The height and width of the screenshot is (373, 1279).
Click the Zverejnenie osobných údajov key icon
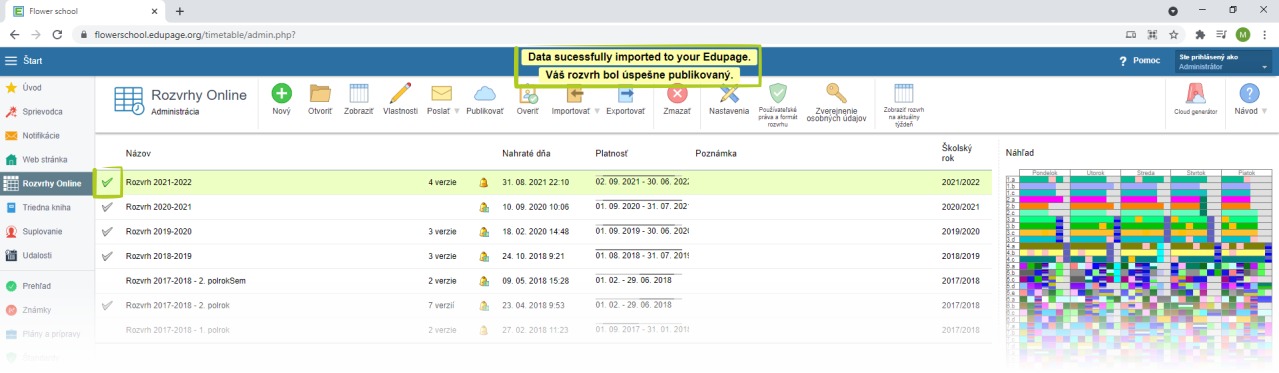pos(835,94)
